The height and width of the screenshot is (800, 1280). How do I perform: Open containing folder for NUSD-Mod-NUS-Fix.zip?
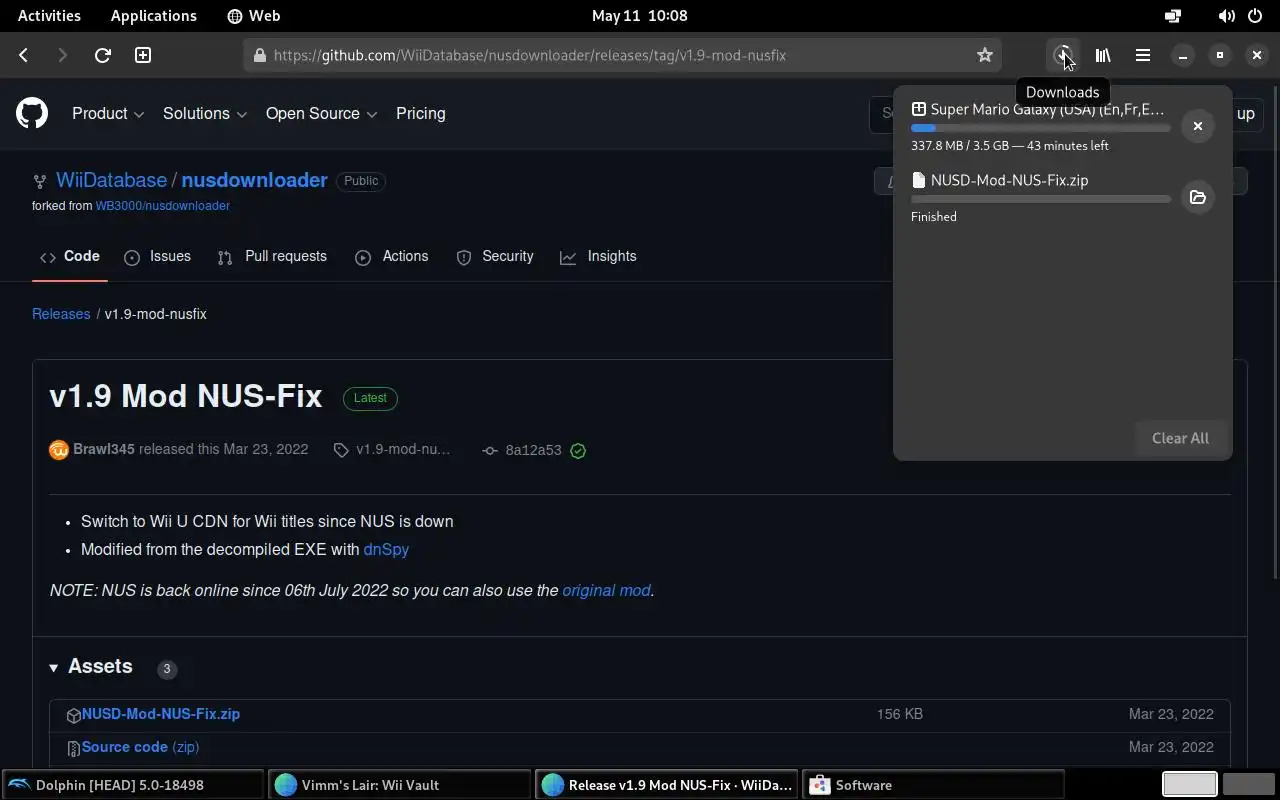click(1197, 197)
